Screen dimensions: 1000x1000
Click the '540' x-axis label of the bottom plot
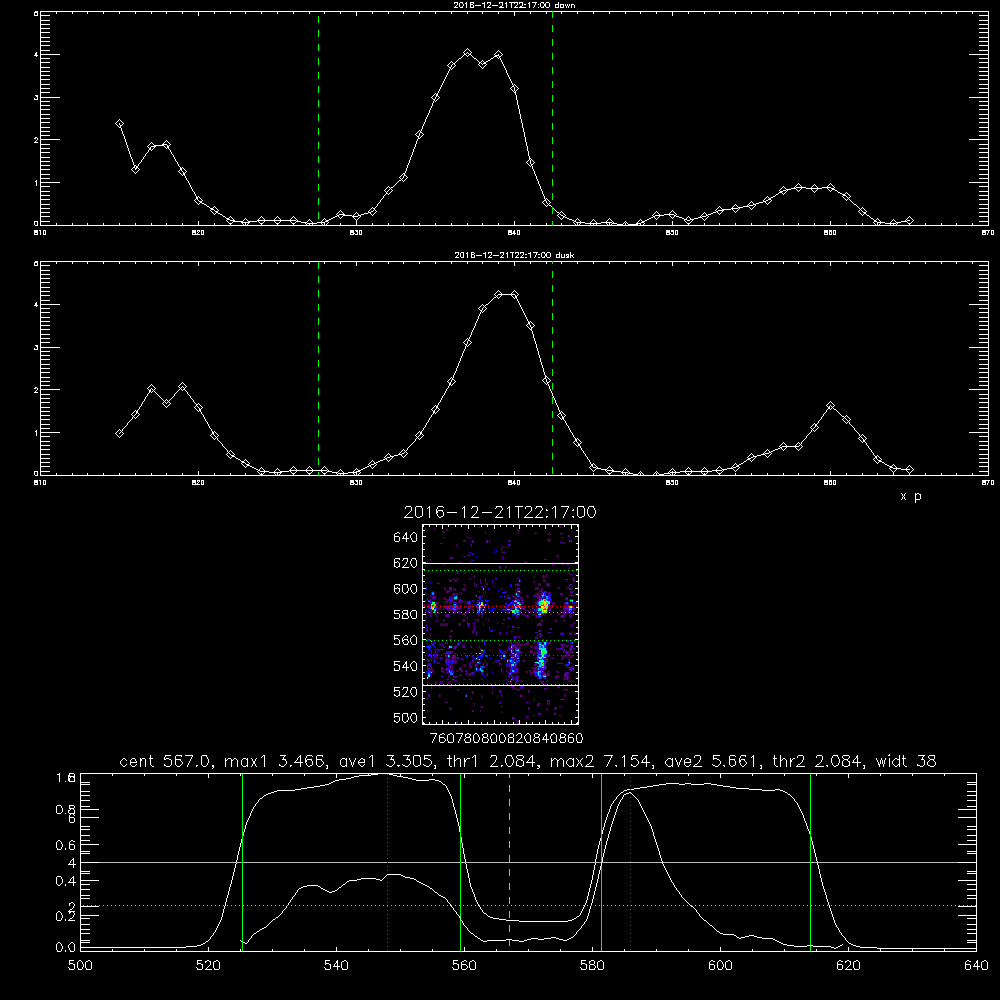click(336, 966)
